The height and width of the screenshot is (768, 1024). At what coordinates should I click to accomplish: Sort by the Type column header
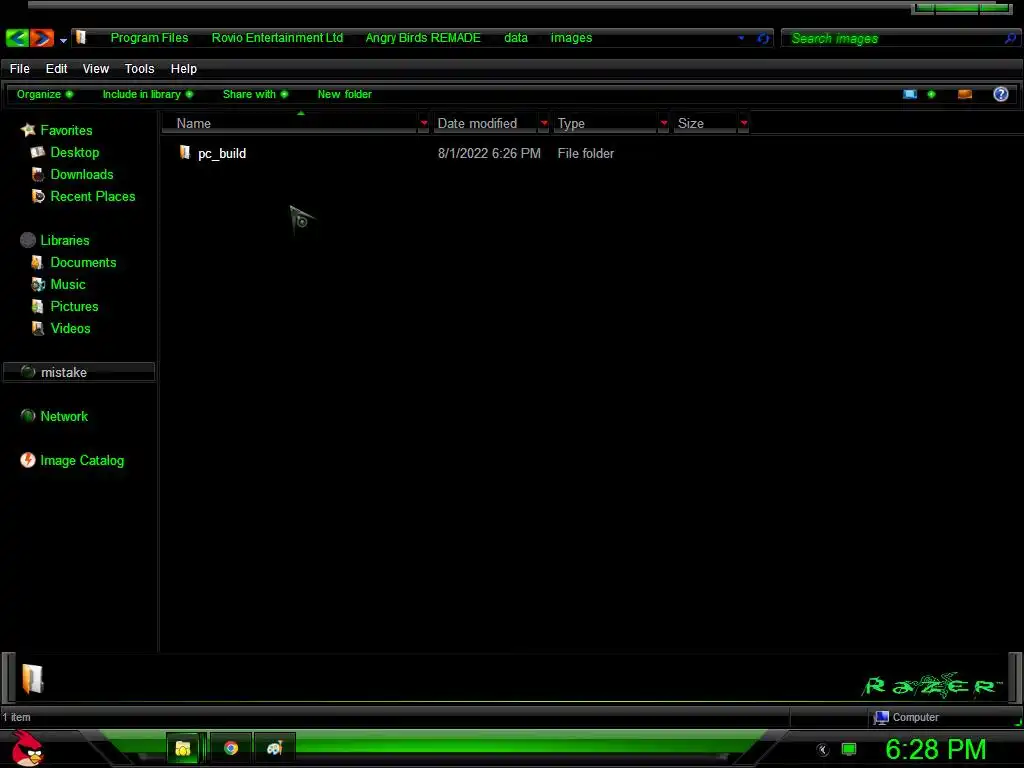[x=605, y=123]
